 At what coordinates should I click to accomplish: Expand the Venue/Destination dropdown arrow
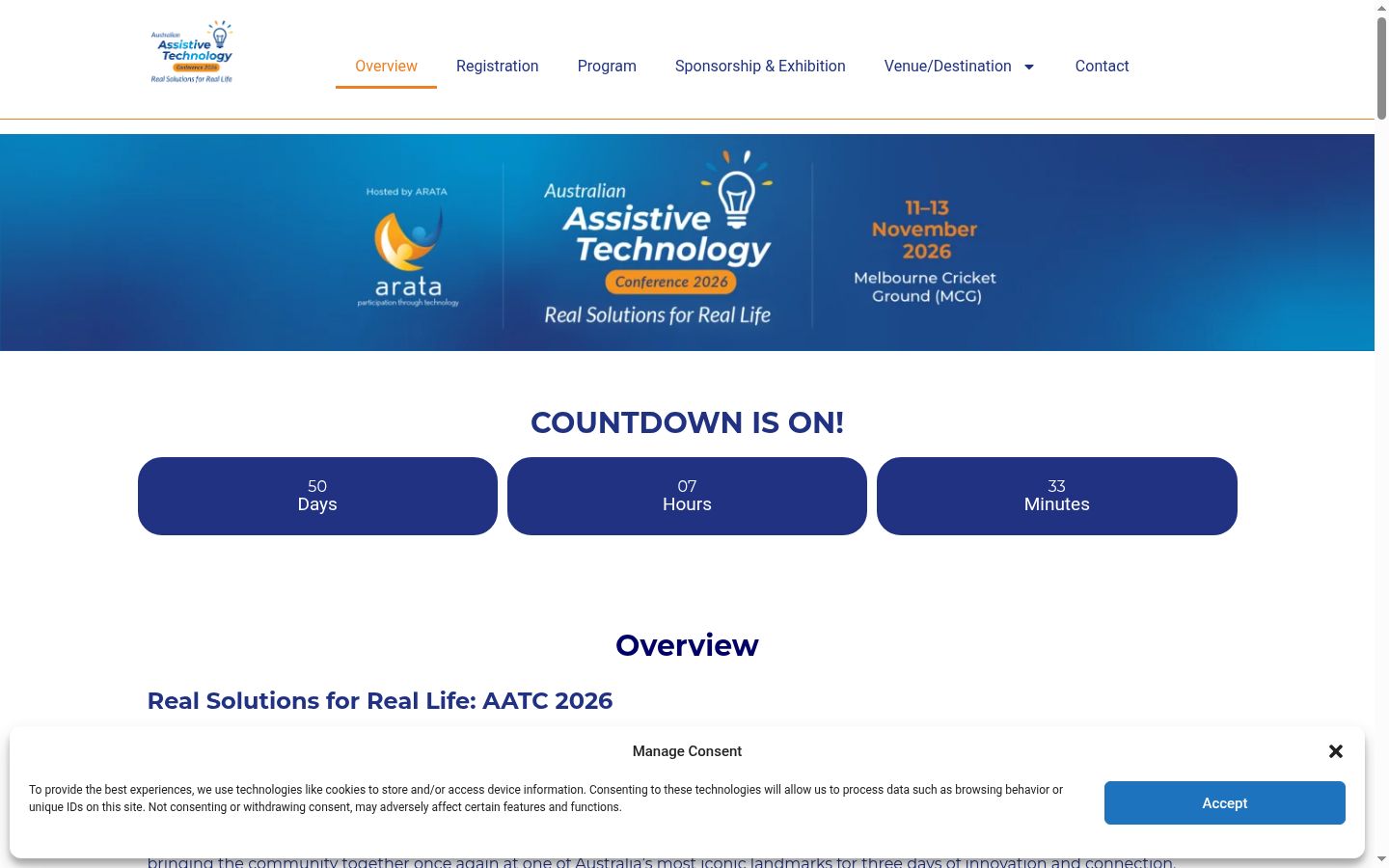[x=1029, y=67]
